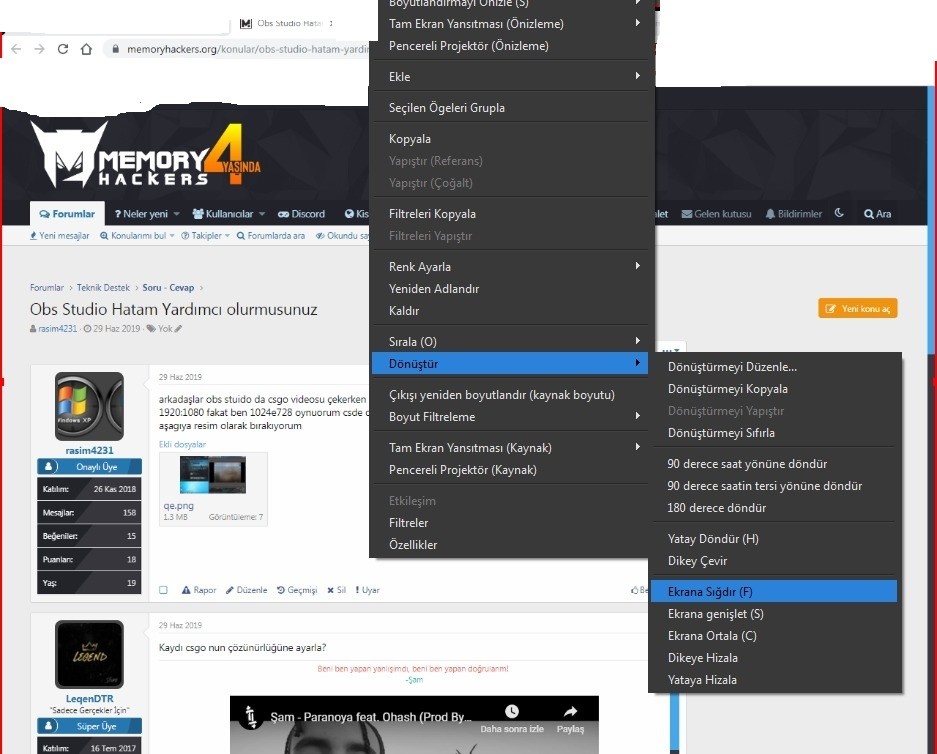Click the Memory Hackers logo
This screenshot has width=937, height=754.
point(145,155)
